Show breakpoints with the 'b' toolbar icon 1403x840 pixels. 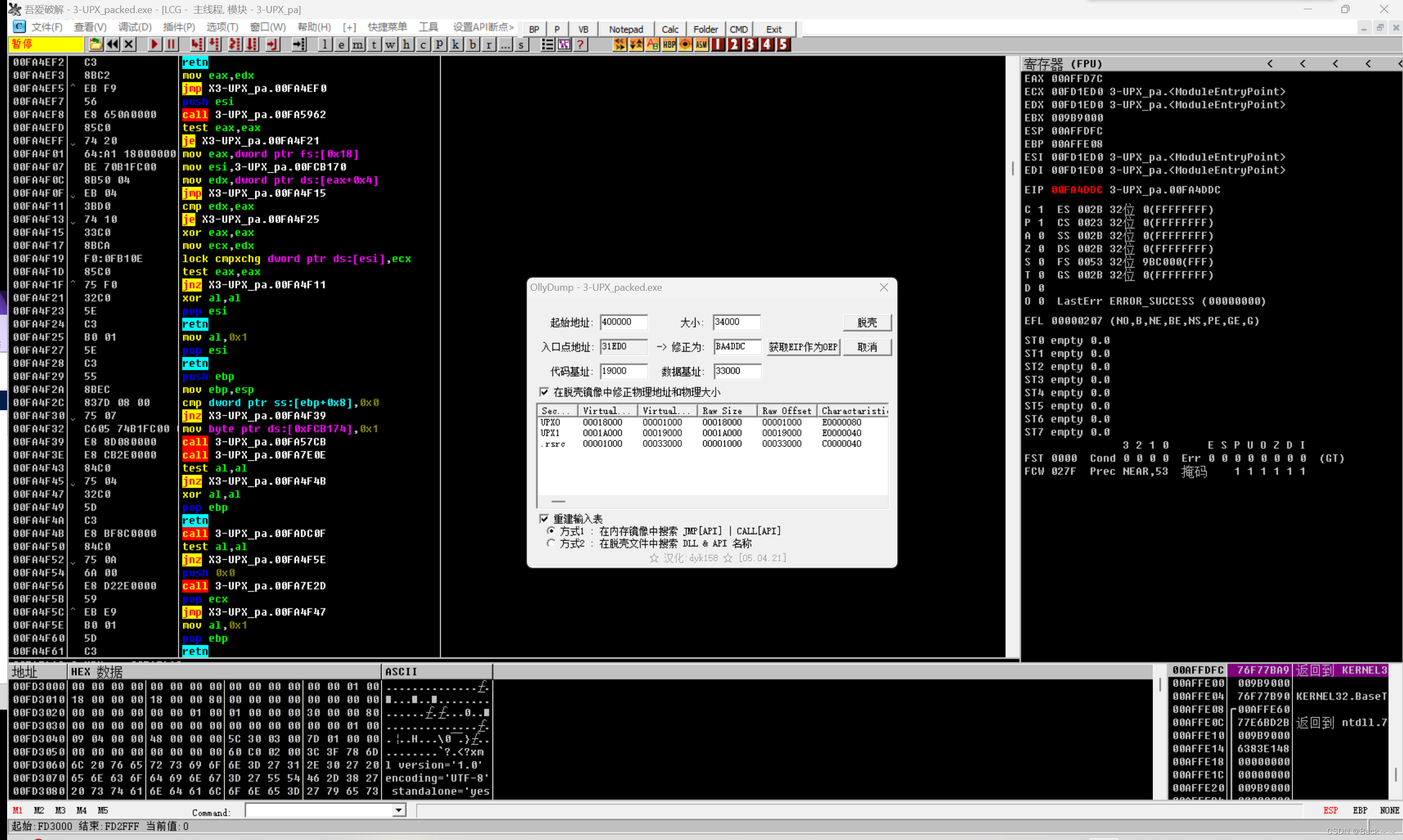coord(472,45)
